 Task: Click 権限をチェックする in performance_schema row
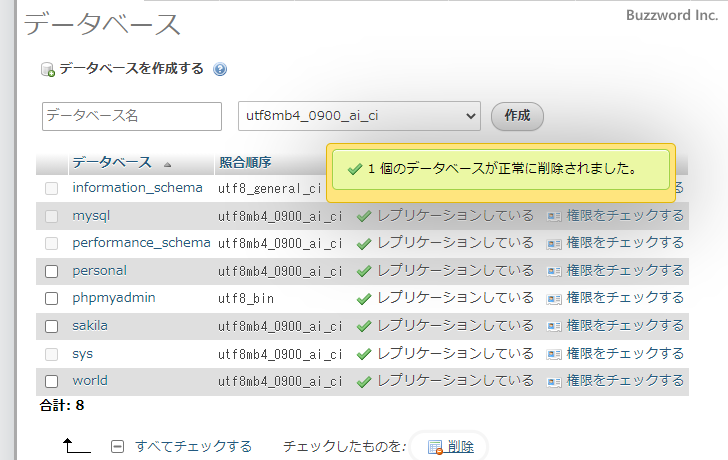(625, 243)
